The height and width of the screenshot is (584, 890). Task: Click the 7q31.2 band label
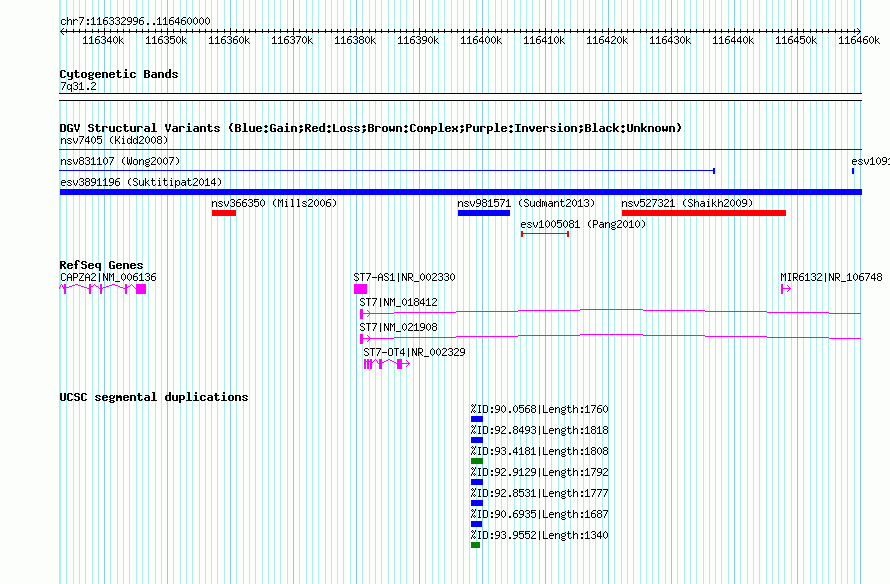(x=78, y=87)
